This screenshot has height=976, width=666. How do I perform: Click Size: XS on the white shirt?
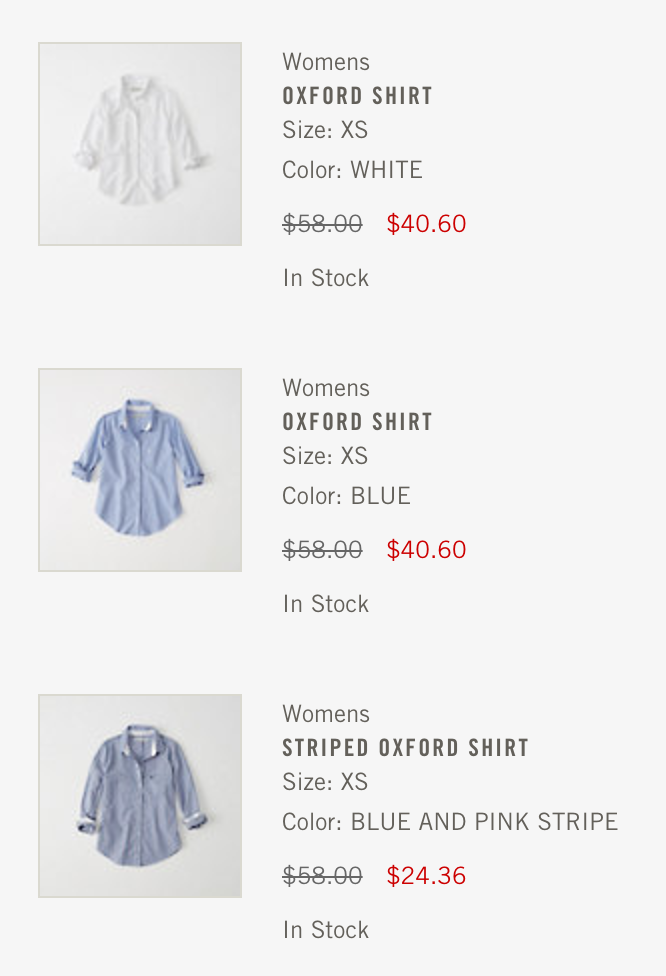pyautogui.click(x=325, y=130)
